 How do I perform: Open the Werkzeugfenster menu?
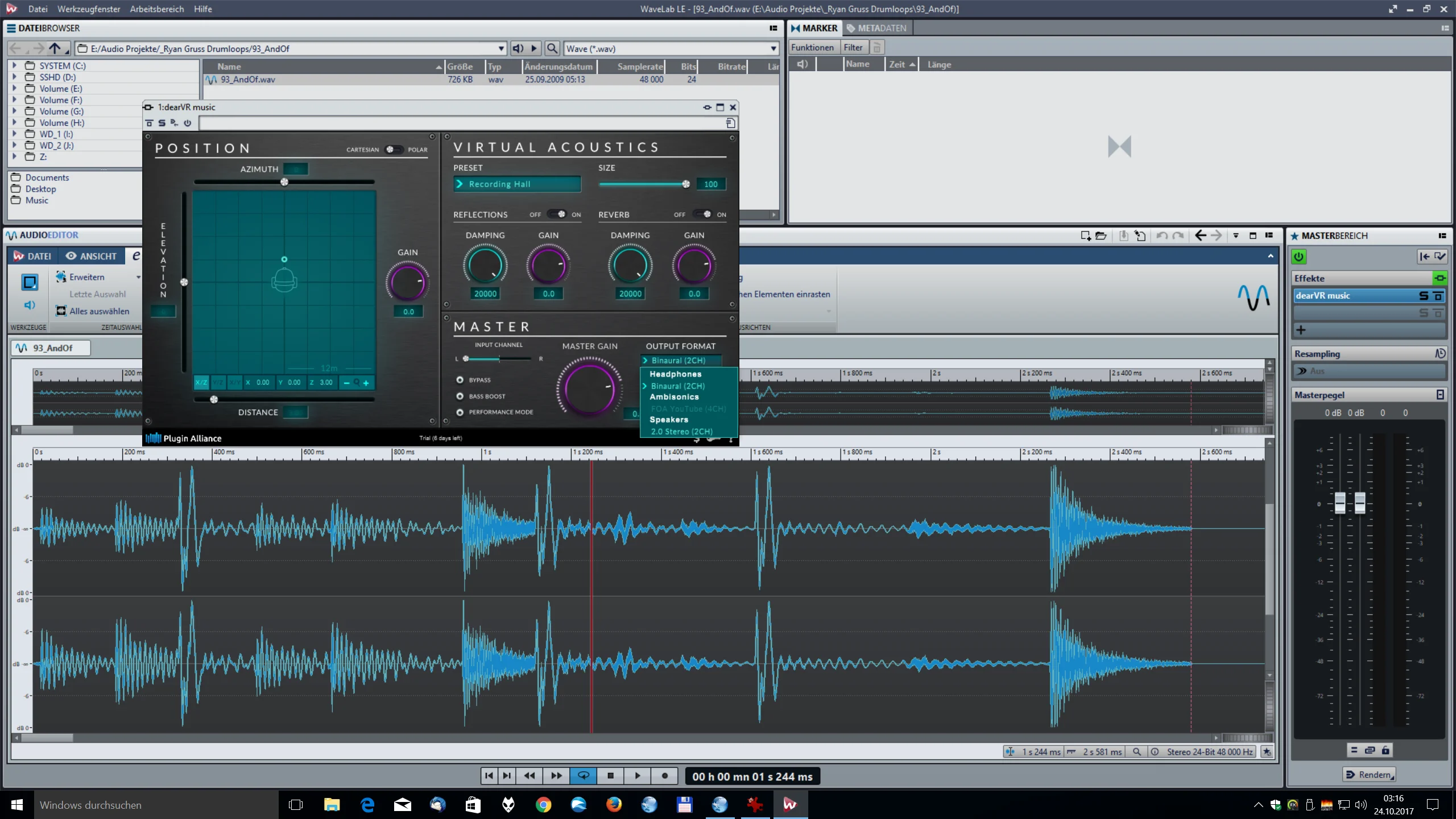click(89, 9)
